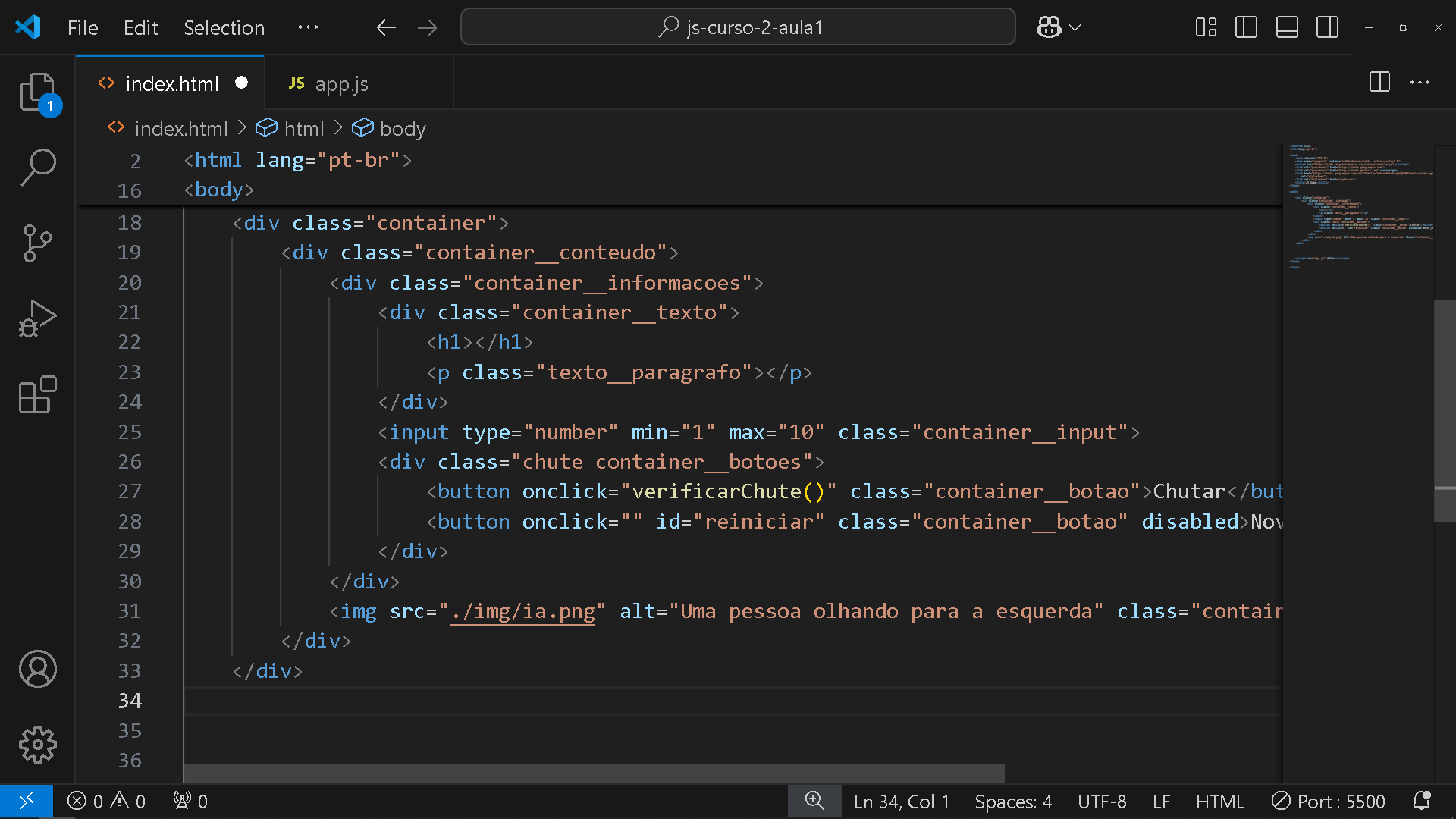This screenshot has height=819, width=1456.
Task: Open the Search view
Action: pos(37,168)
